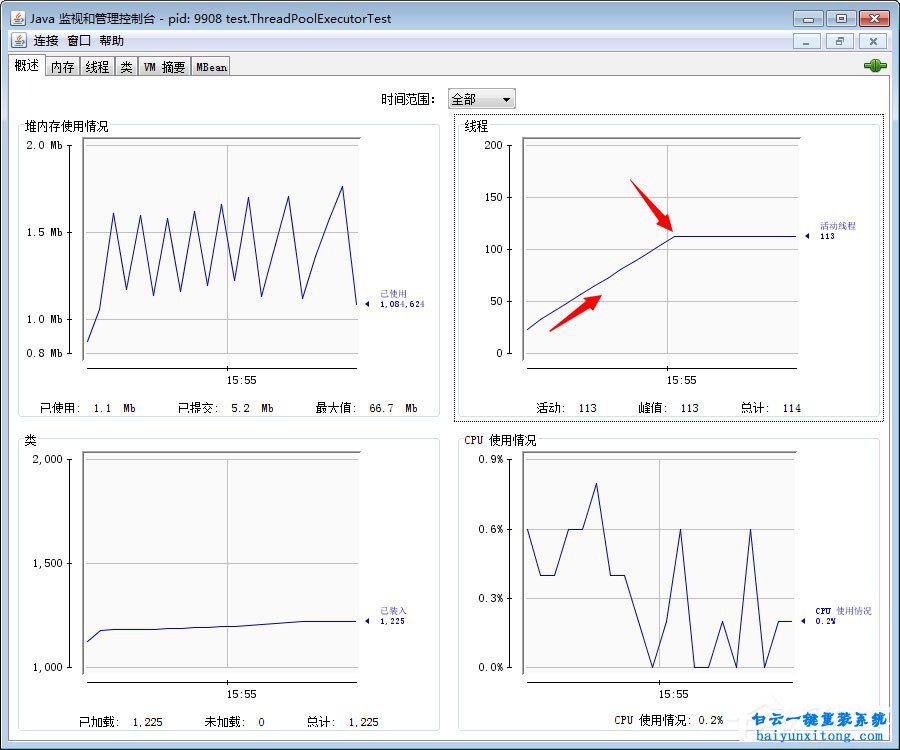
Task: Open the 窗口 menu
Action: pyautogui.click(x=79, y=41)
